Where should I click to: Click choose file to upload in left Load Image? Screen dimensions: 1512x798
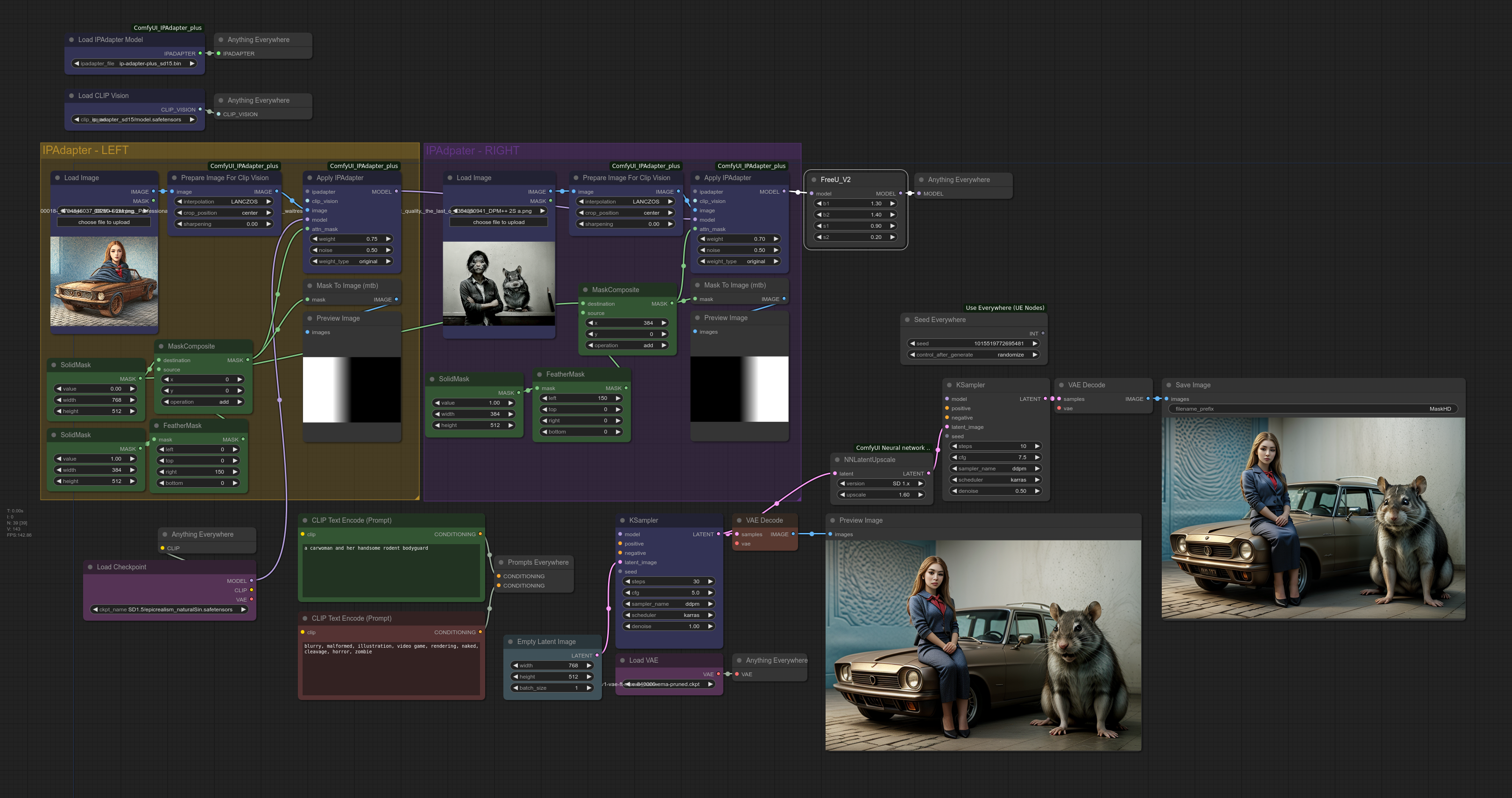(104, 223)
